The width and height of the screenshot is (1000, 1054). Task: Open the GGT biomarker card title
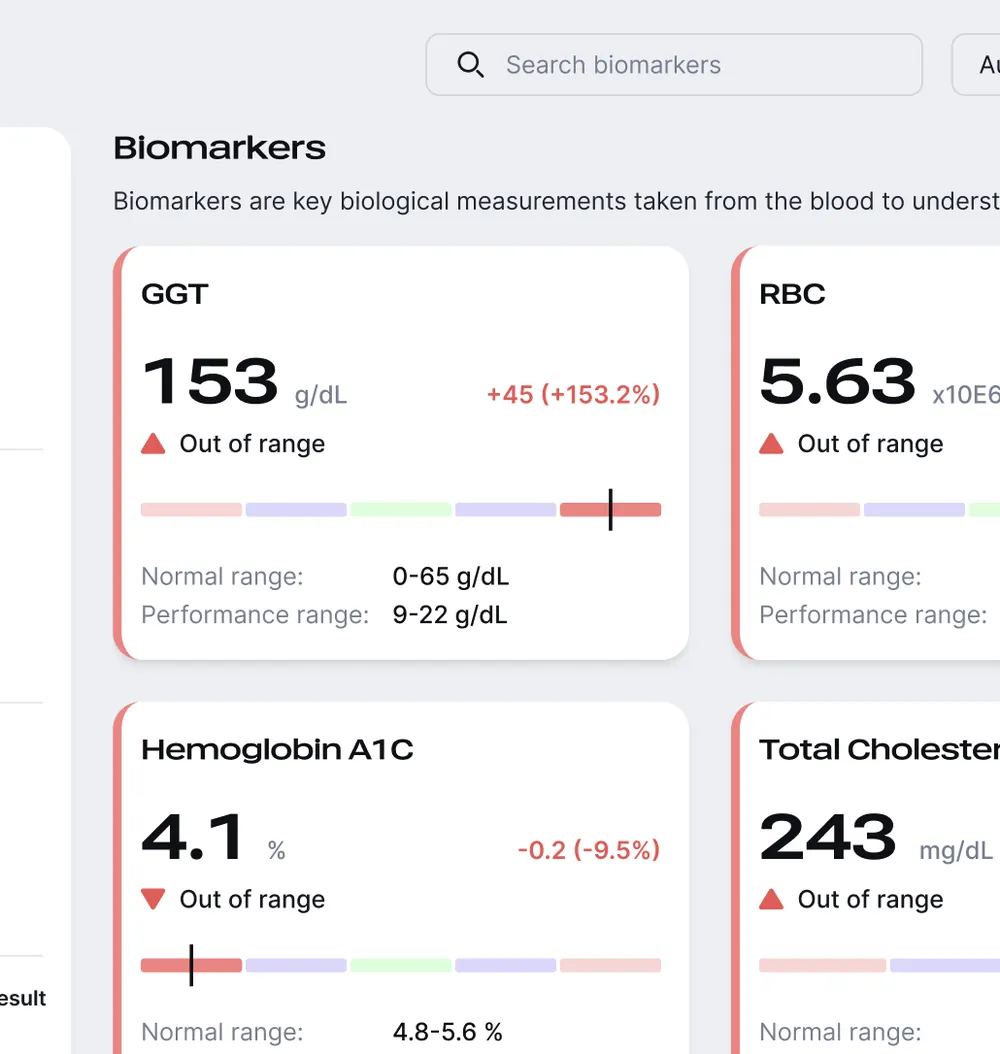click(175, 294)
